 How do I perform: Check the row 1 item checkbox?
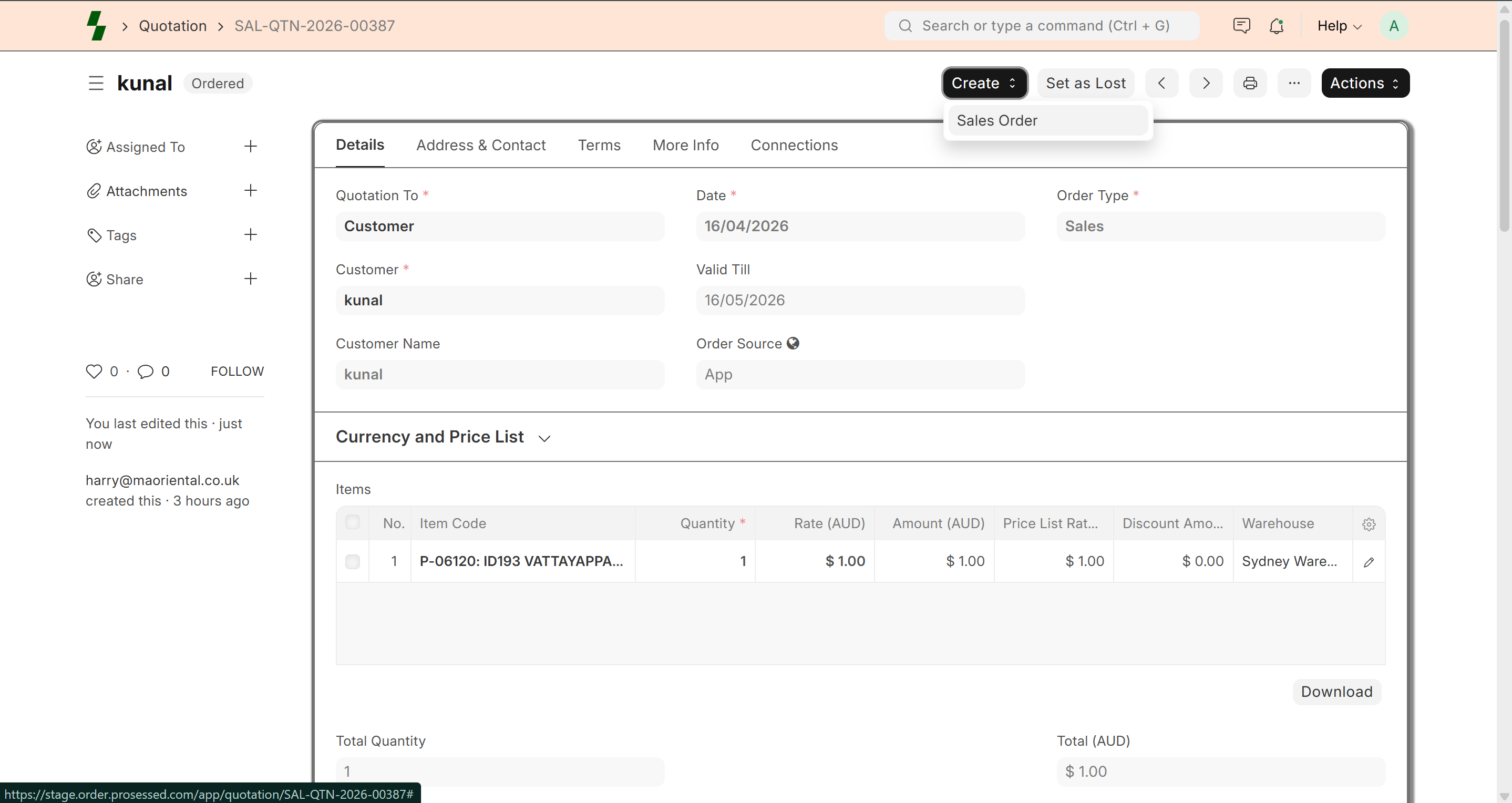point(352,562)
